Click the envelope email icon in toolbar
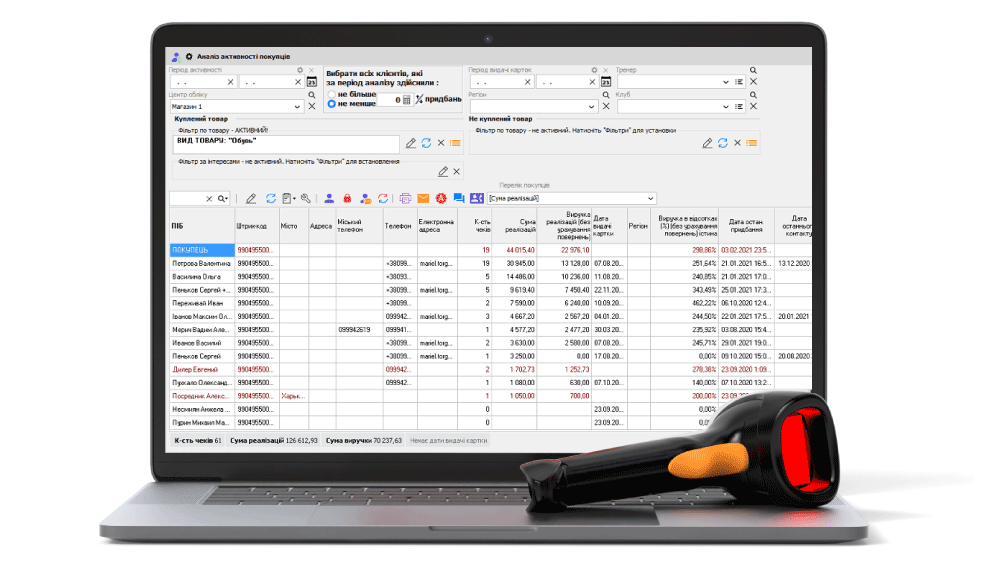The image size is (1000, 570). (423, 198)
